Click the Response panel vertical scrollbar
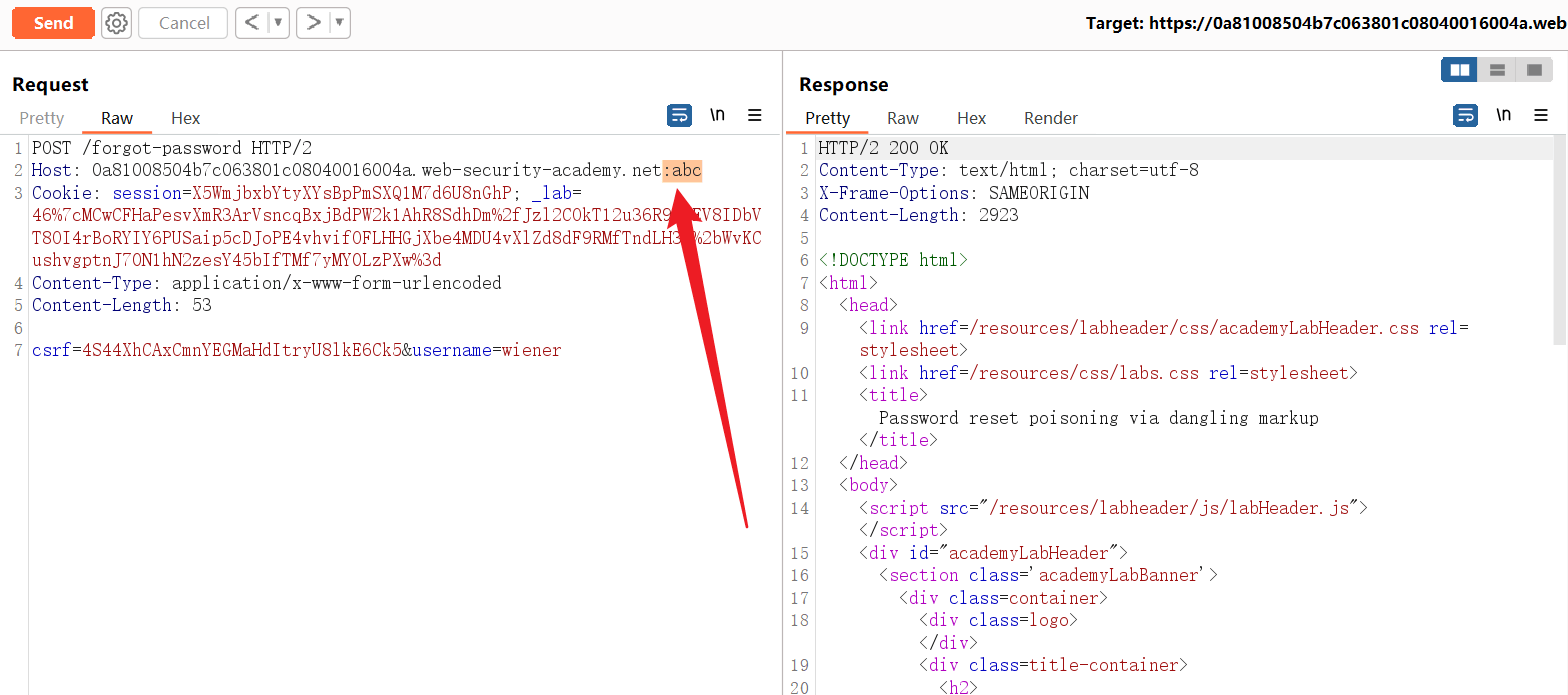Screen dimensions: 1568x695 coord(1560,240)
